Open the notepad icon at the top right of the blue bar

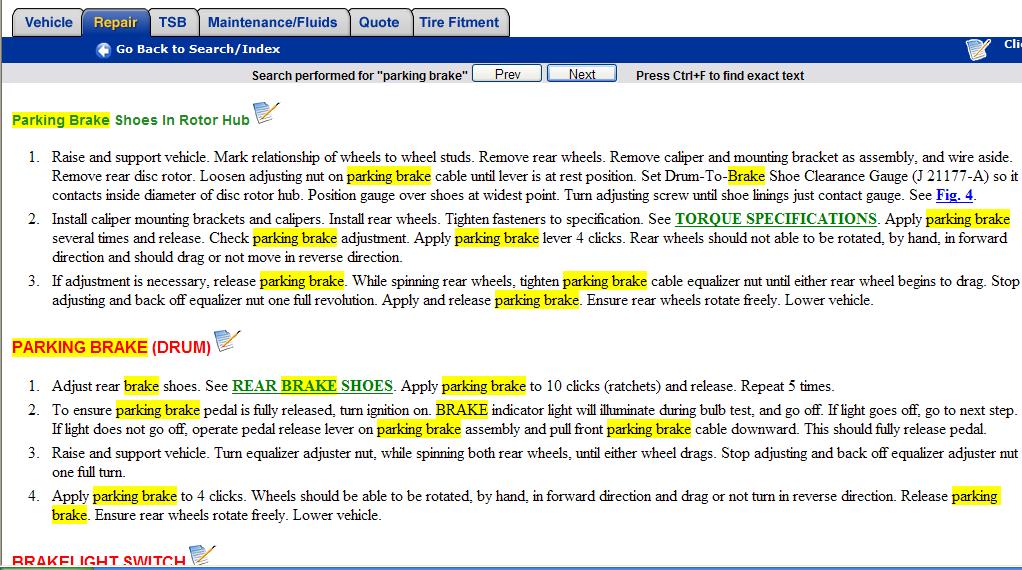(978, 49)
